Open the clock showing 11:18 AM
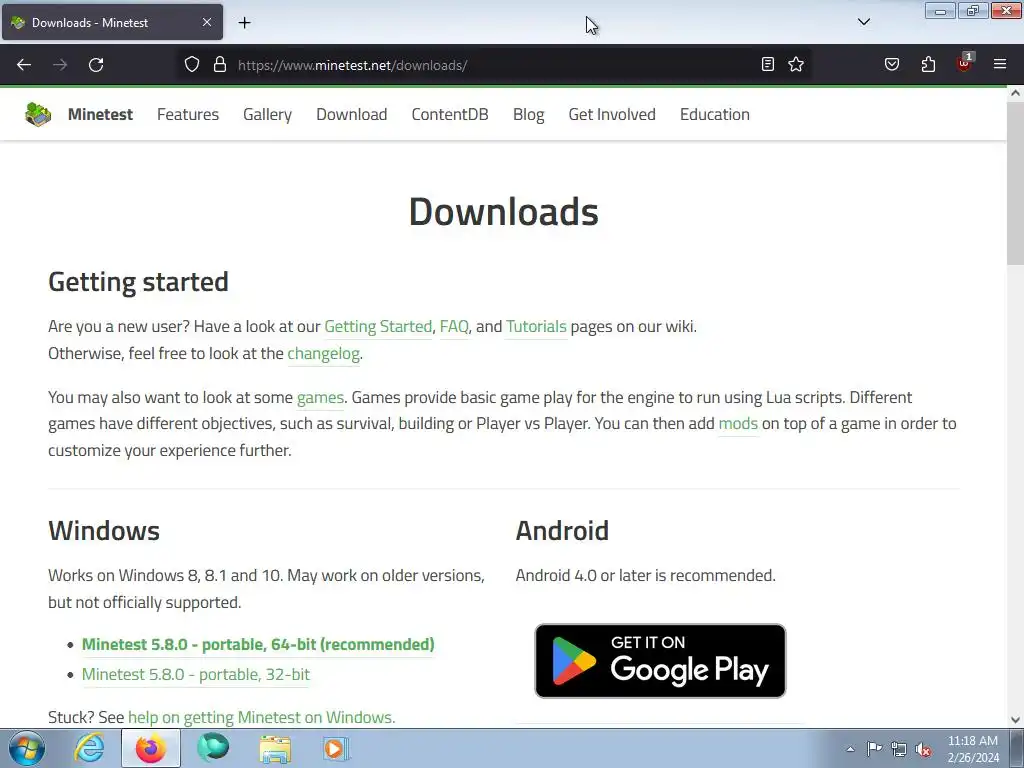The height and width of the screenshot is (768, 1024). 973,749
